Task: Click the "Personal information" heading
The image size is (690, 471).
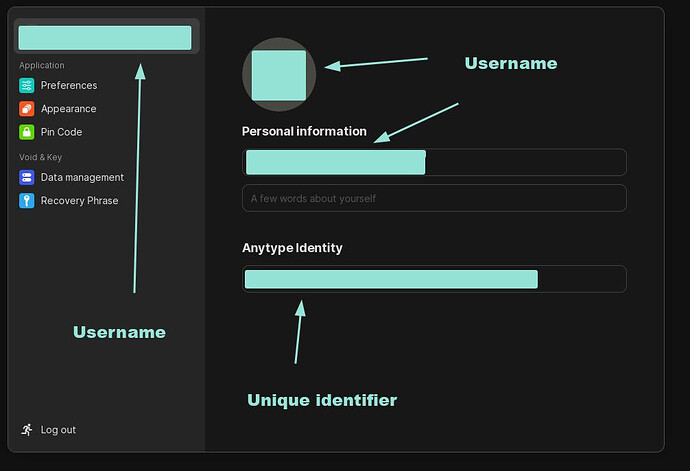Action: click(x=304, y=132)
